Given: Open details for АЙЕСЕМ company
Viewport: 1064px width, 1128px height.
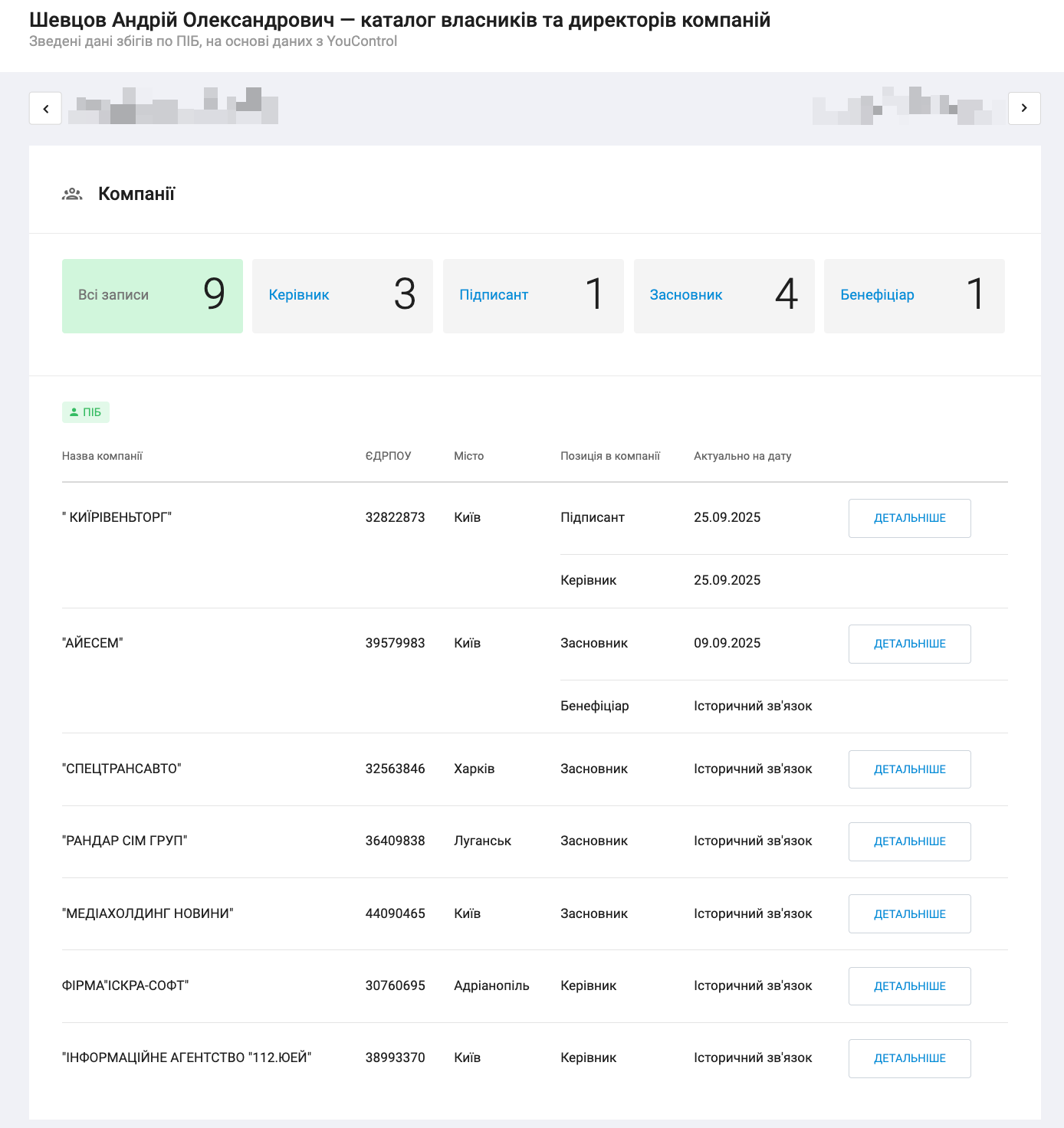Looking at the screenshot, I should click(909, 644).
